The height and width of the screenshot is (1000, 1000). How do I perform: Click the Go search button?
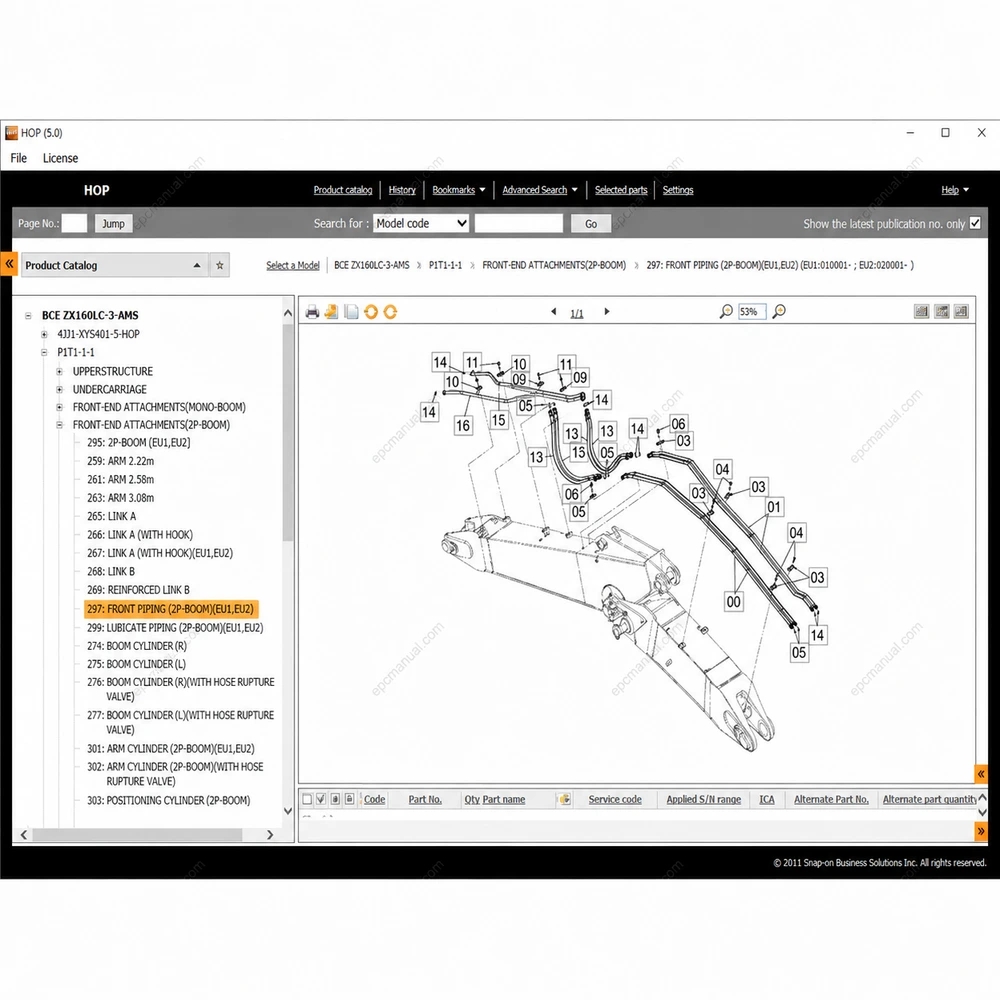[591, 224]
